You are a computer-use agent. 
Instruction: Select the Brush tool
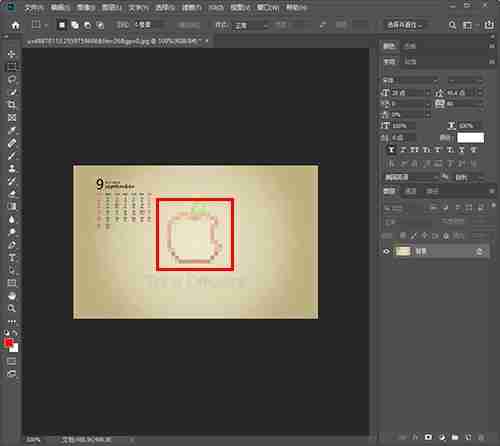tap(12, 155)
